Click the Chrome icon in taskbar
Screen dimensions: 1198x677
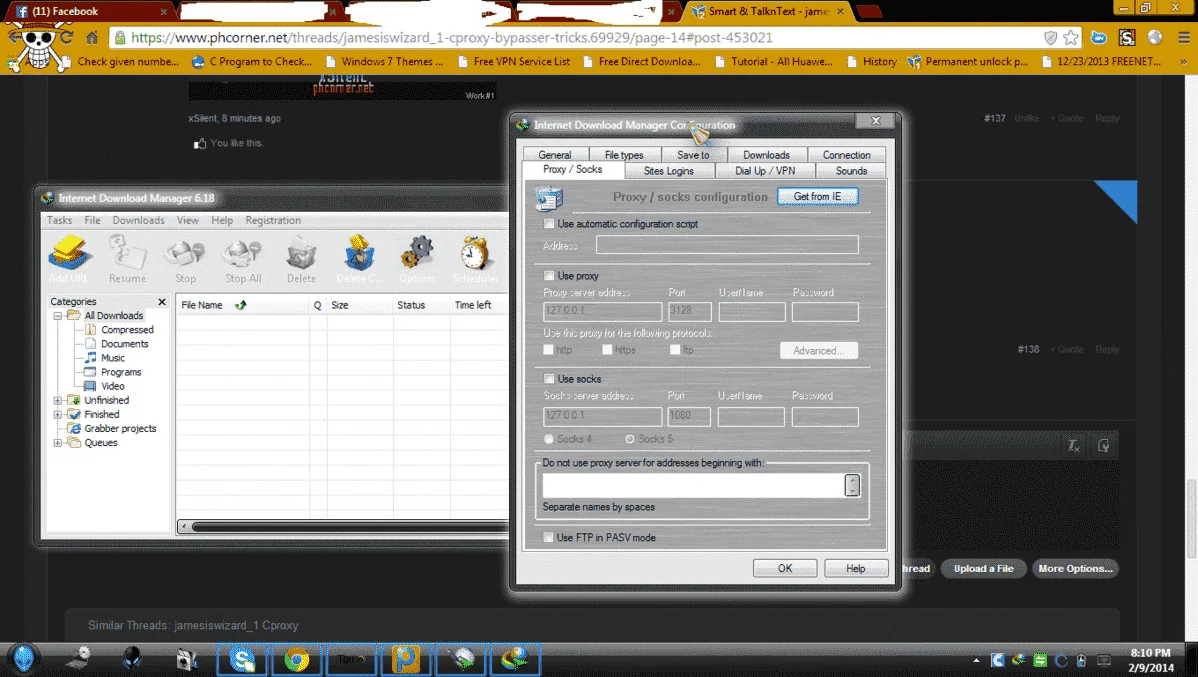[296, 659]
